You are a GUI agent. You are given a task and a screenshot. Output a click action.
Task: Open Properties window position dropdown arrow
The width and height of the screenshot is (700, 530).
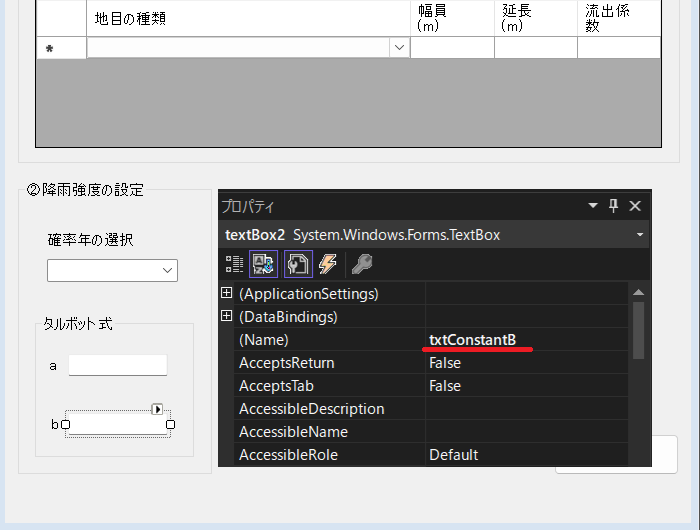point(593,206)
